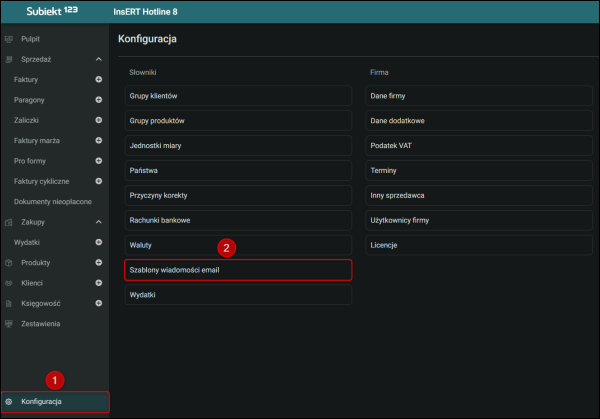Click the plus icon next to Produkty
This screenshot has height=419, width=600.
click(98, 263)
